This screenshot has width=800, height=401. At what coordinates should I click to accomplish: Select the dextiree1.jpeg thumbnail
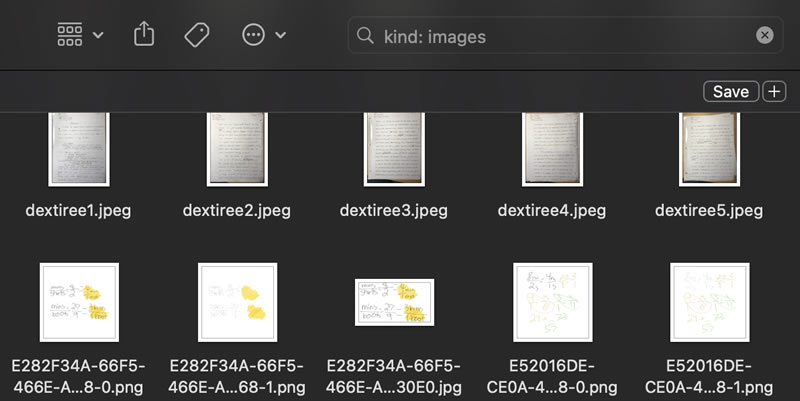click(79, 149)
